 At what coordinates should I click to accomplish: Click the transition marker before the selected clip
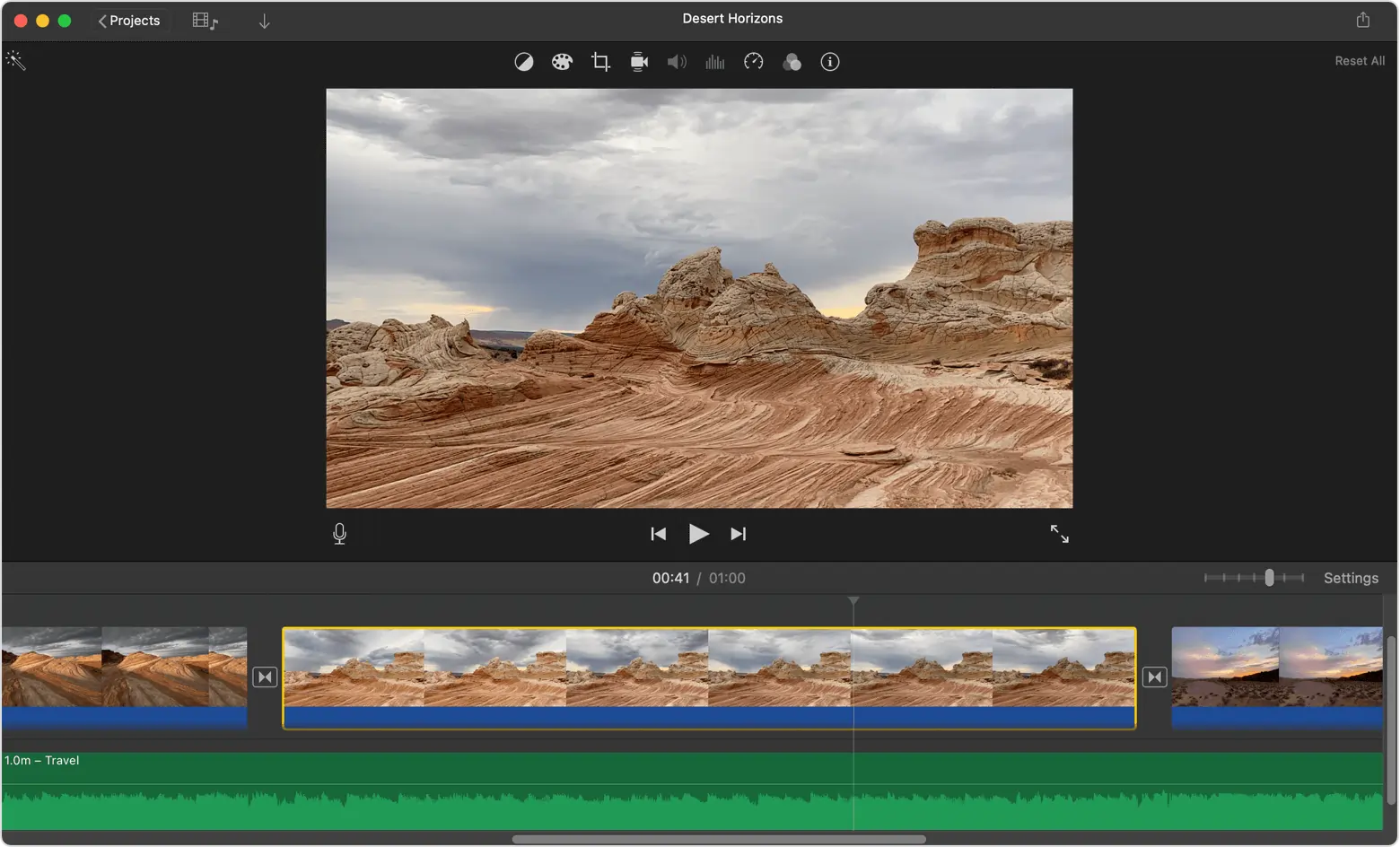pyautogui.click(x=265, y=677)
